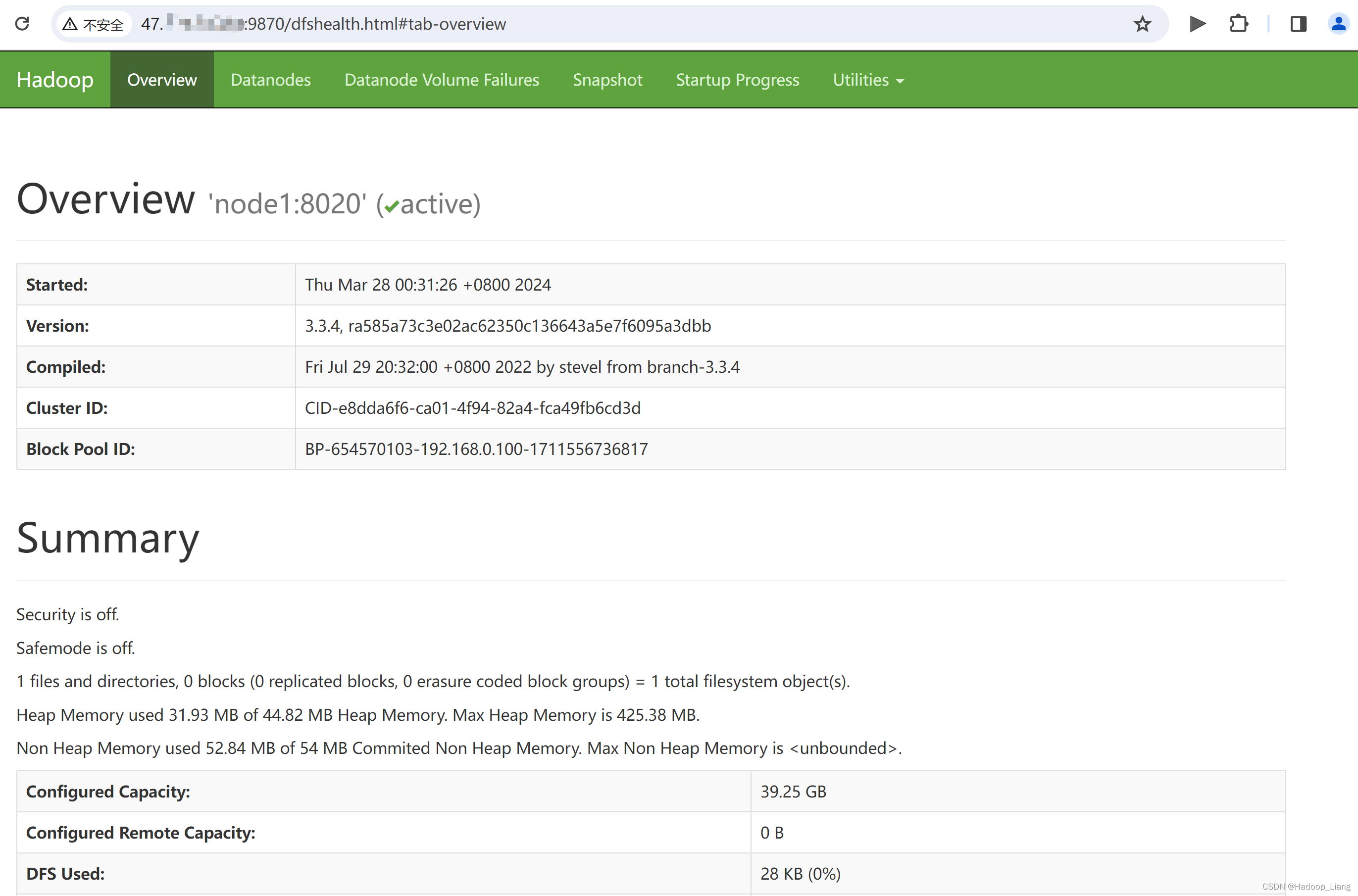This screenshot has width=1358, height=896.
Task: Click the files and directories count line
Action: [x=433, y=681]
